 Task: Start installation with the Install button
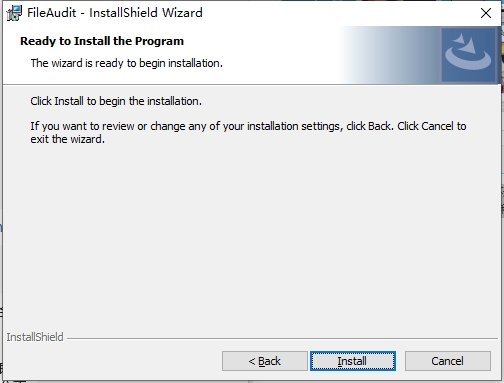point(353,361)
